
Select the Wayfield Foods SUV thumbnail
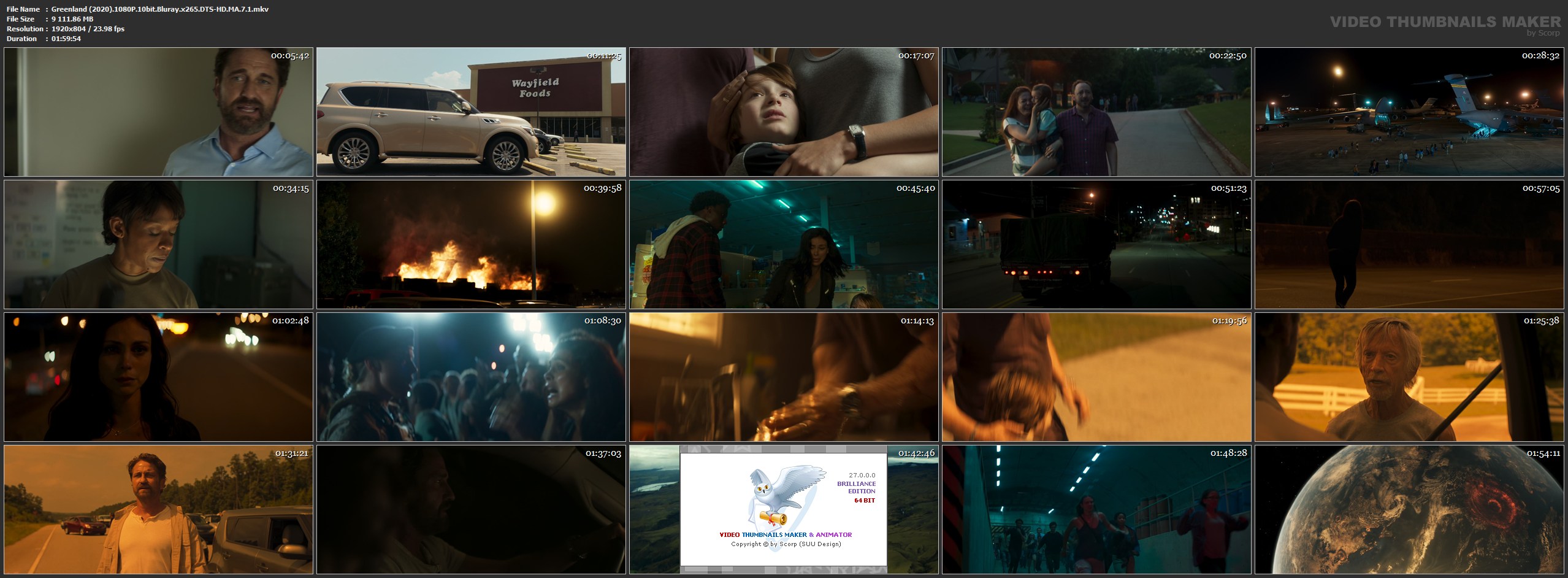tap(471, 112)
